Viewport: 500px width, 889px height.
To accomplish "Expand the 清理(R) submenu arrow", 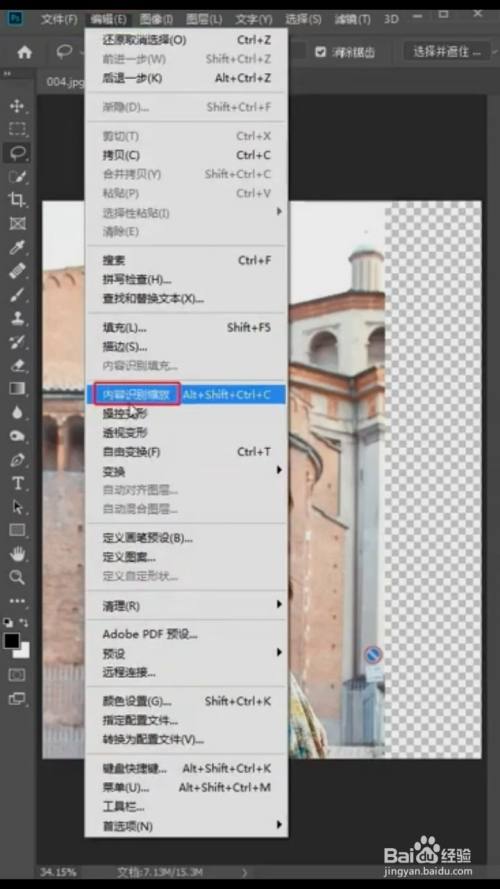I will [278, 605].
